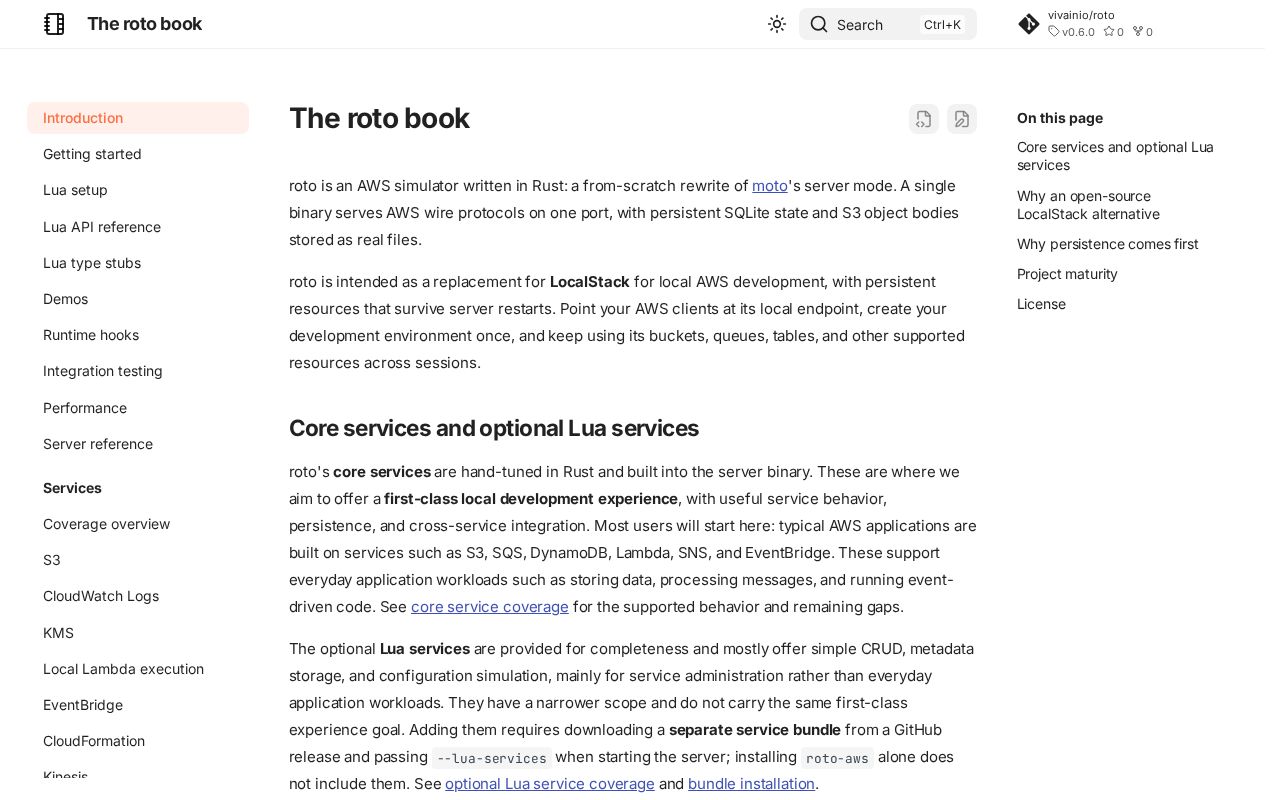The height and width of the screenshot is (800, 1280).
Task: Open Server reference page
Action: (98, 444)
